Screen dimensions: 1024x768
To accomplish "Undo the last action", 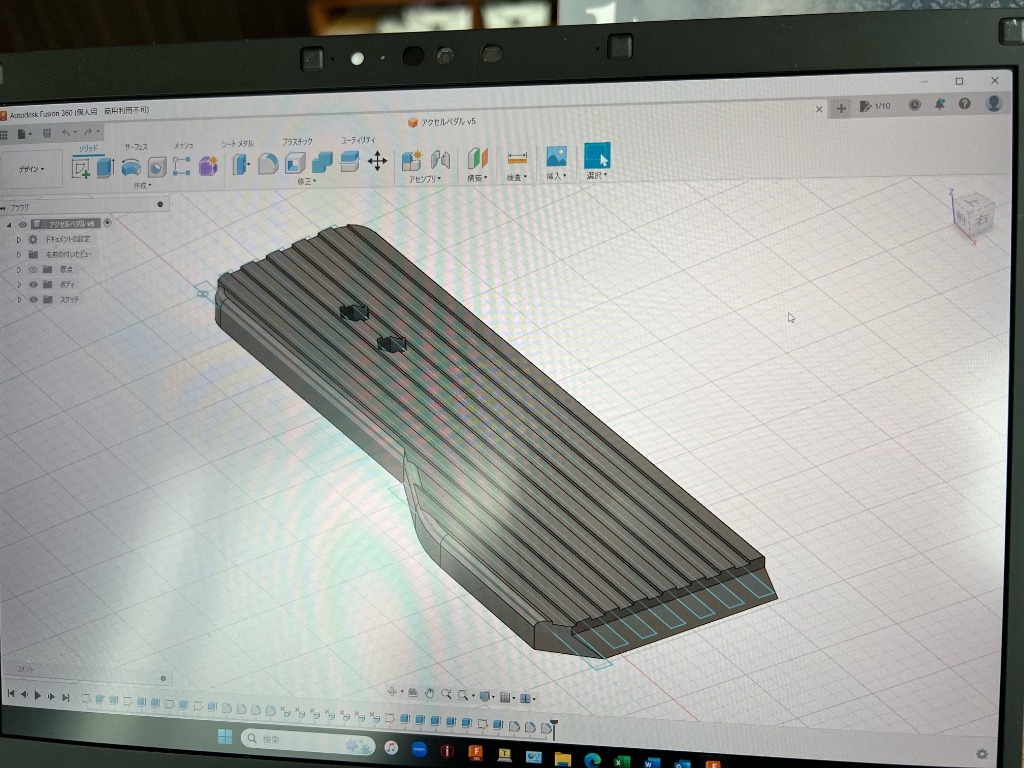I will [x=66, y=133].
